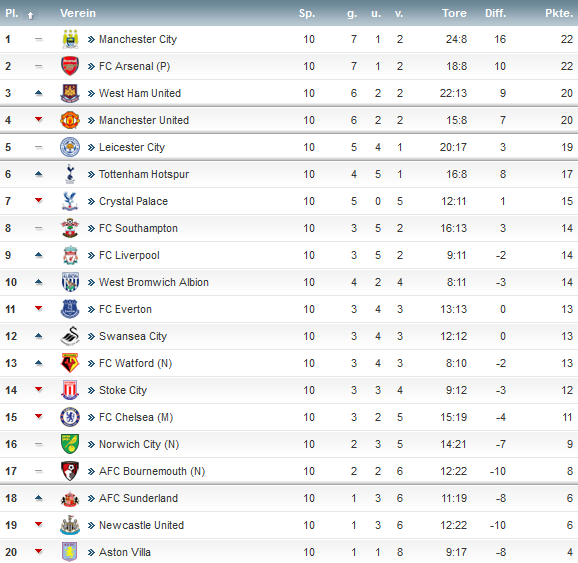
Task: Click the Tottenham Hotspur cockerel crest
Action: 70,174
